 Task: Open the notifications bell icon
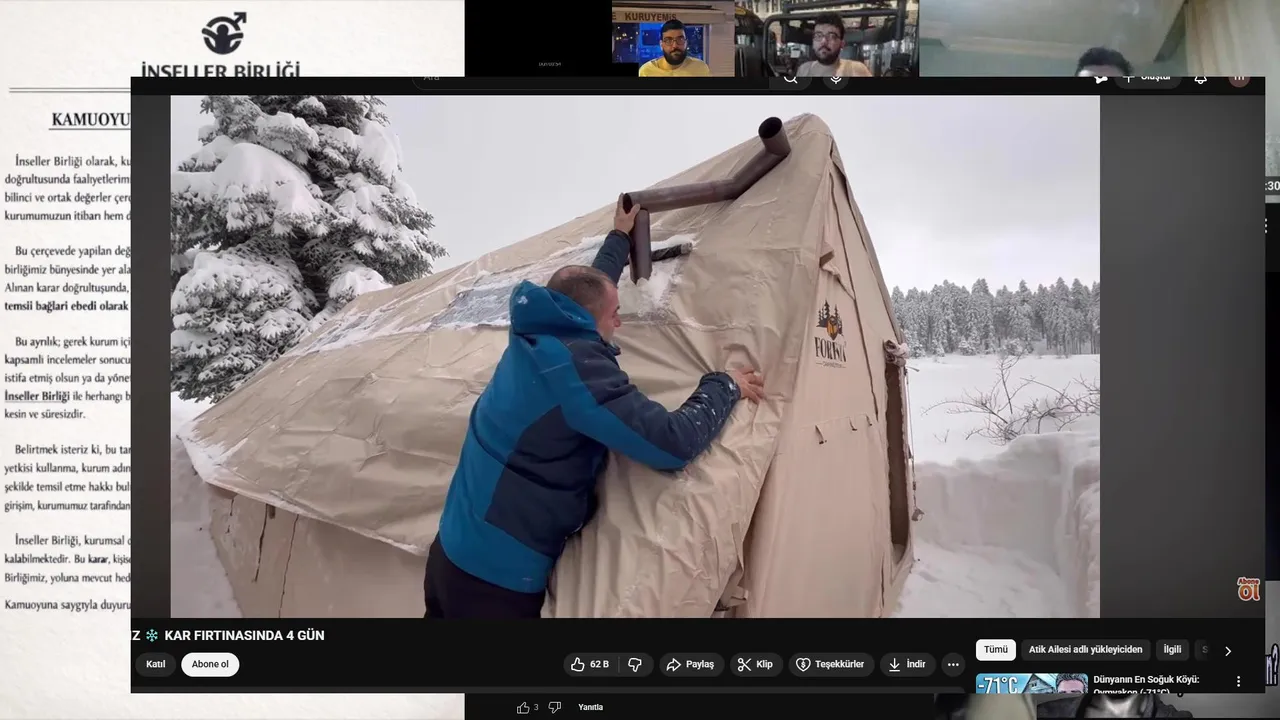point(1201,78)
